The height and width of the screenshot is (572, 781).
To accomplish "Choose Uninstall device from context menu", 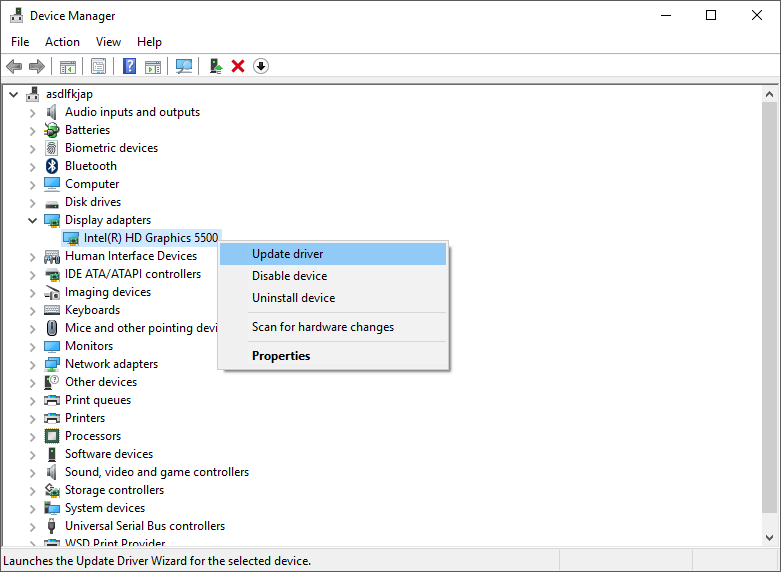I will point(333,298).
